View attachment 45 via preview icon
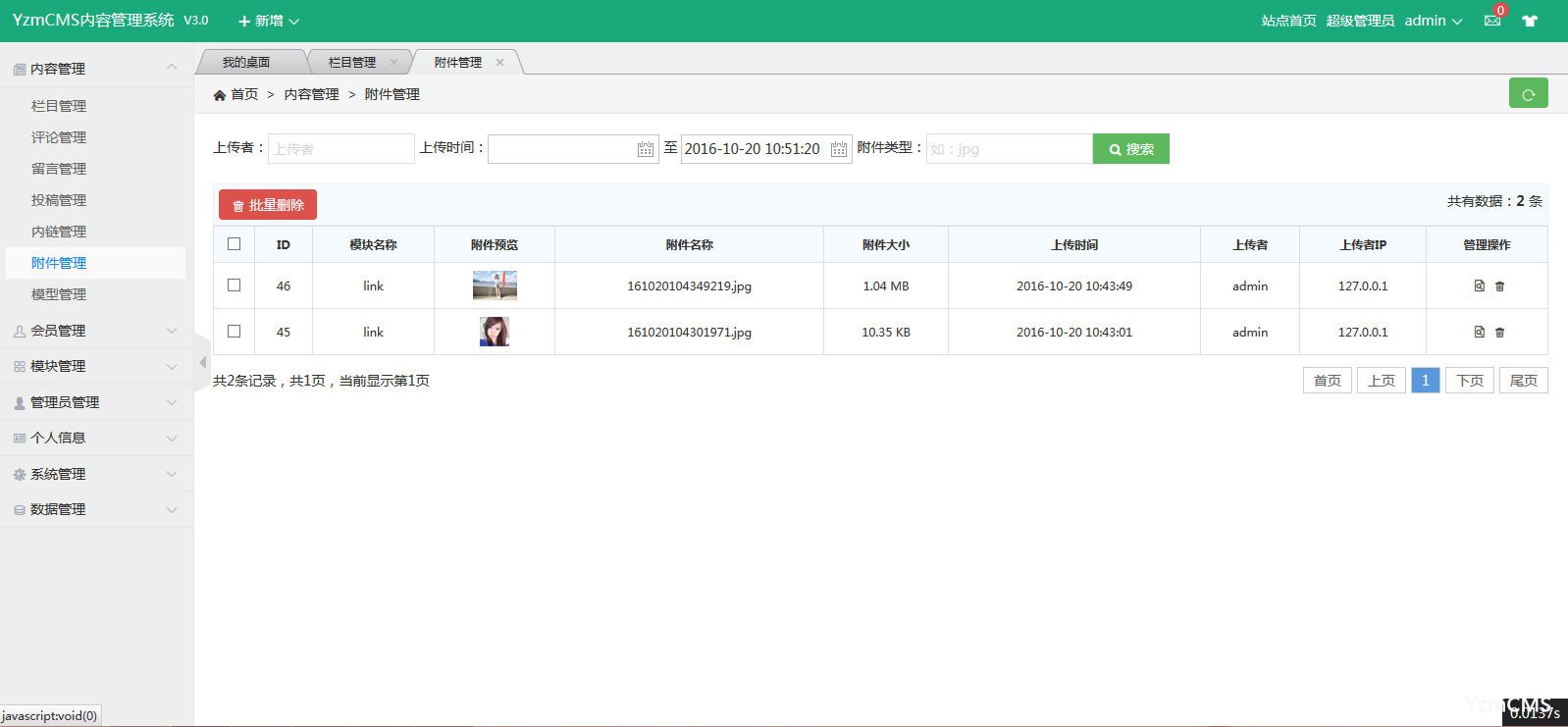 [x=1479, y=332]
